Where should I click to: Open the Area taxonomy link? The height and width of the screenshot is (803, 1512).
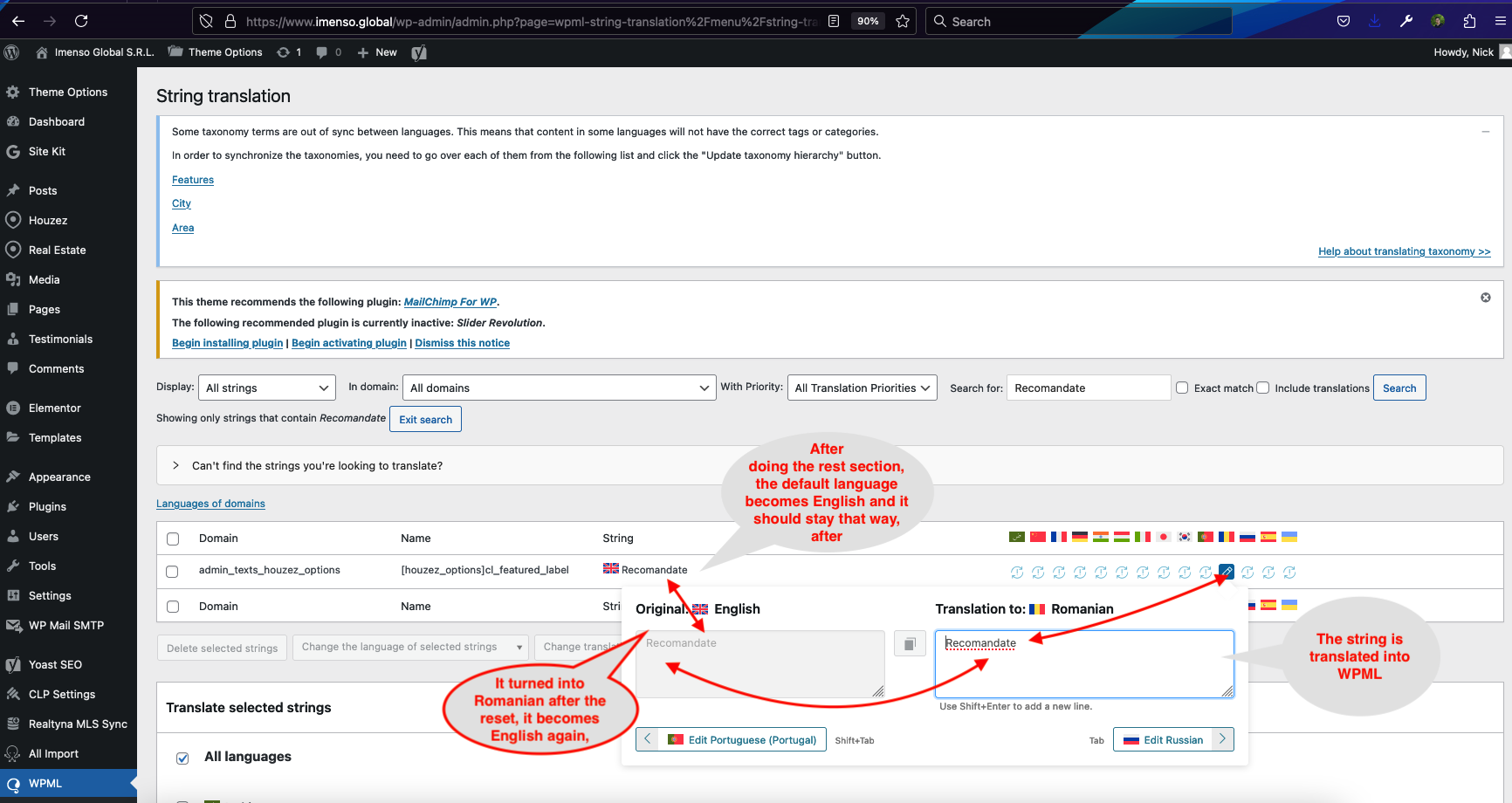pyautogui.click(x=183, y=228)
